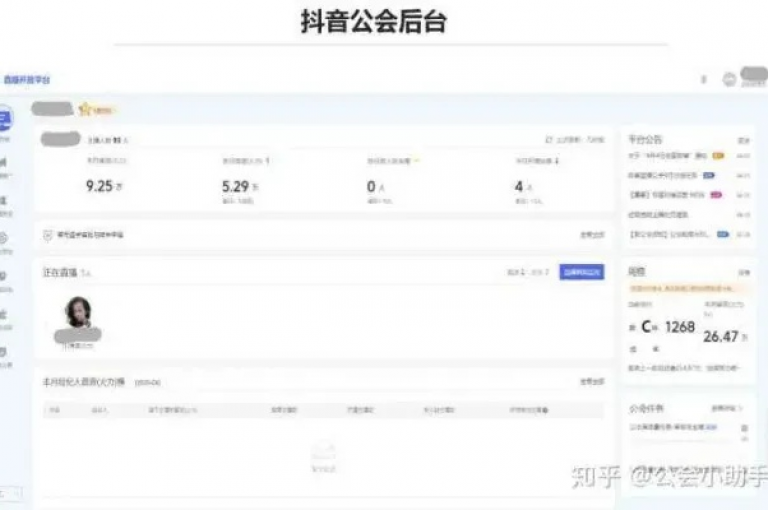This screenshot has height=510, width=768.
Task: Open 查看全部 link for 本月经纪人 ranking section
Action: (592, 382)
